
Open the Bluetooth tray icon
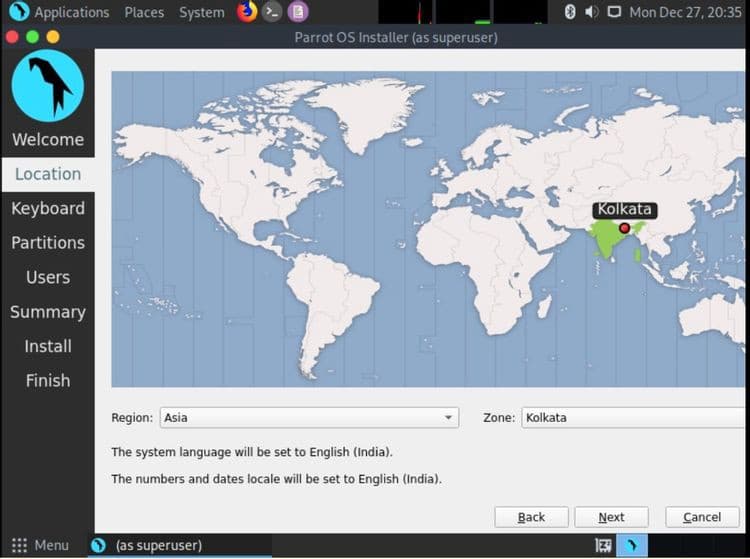click(570, 11)
